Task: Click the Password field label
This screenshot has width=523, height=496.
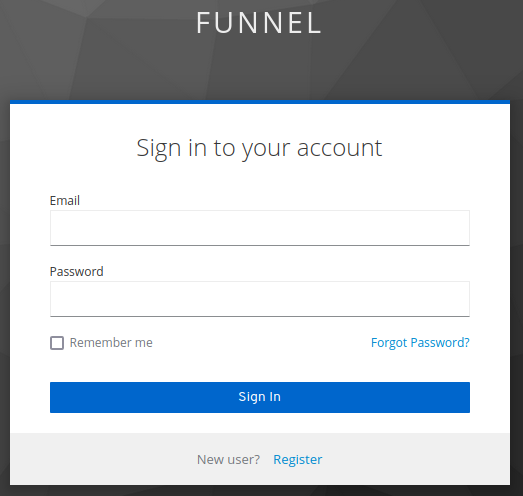Action: tap(76, 272)
